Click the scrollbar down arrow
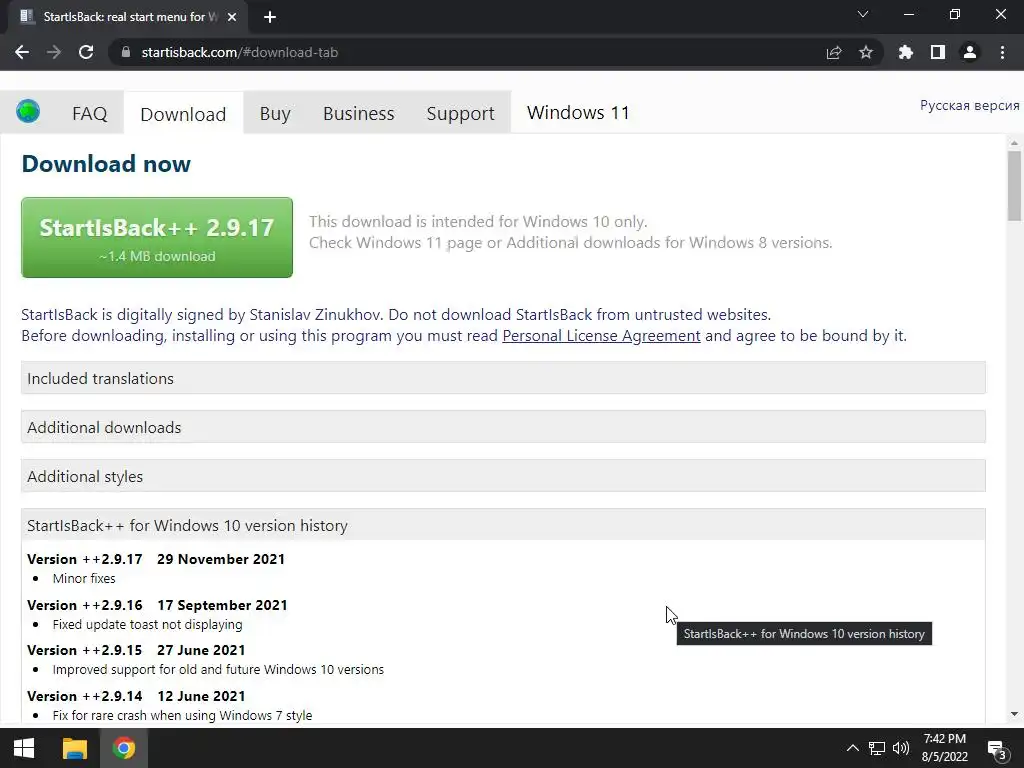Viewport: 1024px width, 768px height. [x=1014, y=714]
